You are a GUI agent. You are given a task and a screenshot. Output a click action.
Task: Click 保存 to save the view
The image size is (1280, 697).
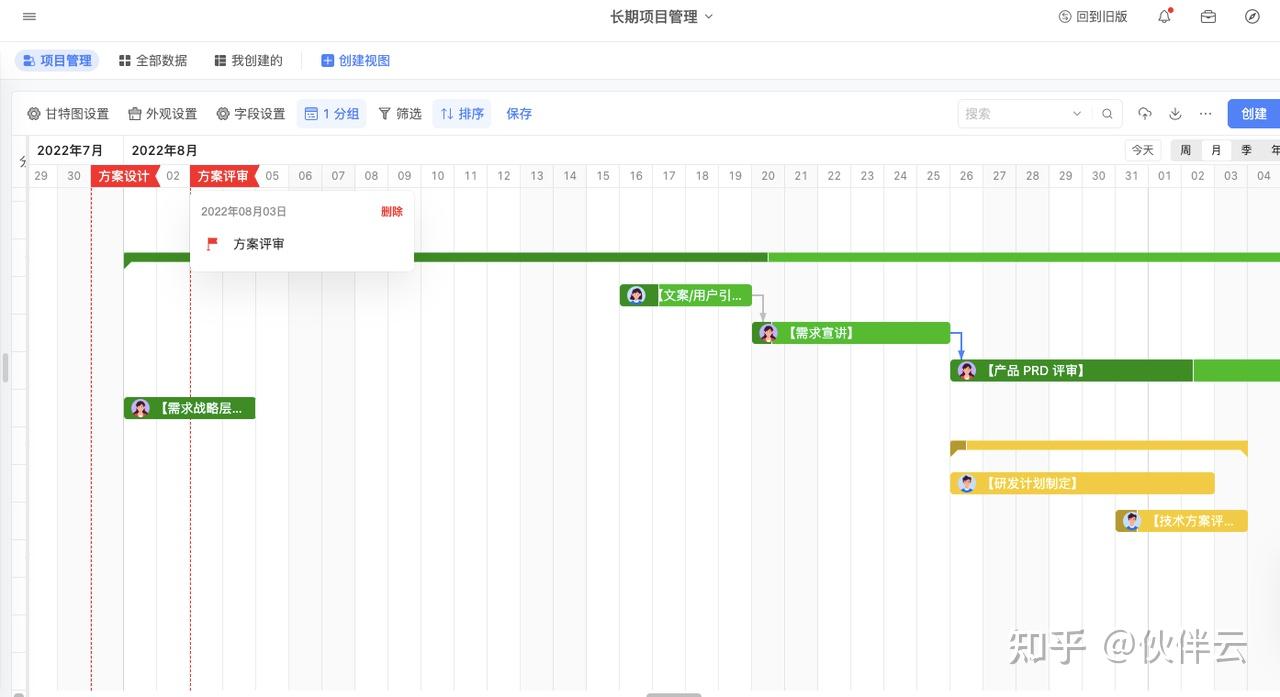click(519, 114)
